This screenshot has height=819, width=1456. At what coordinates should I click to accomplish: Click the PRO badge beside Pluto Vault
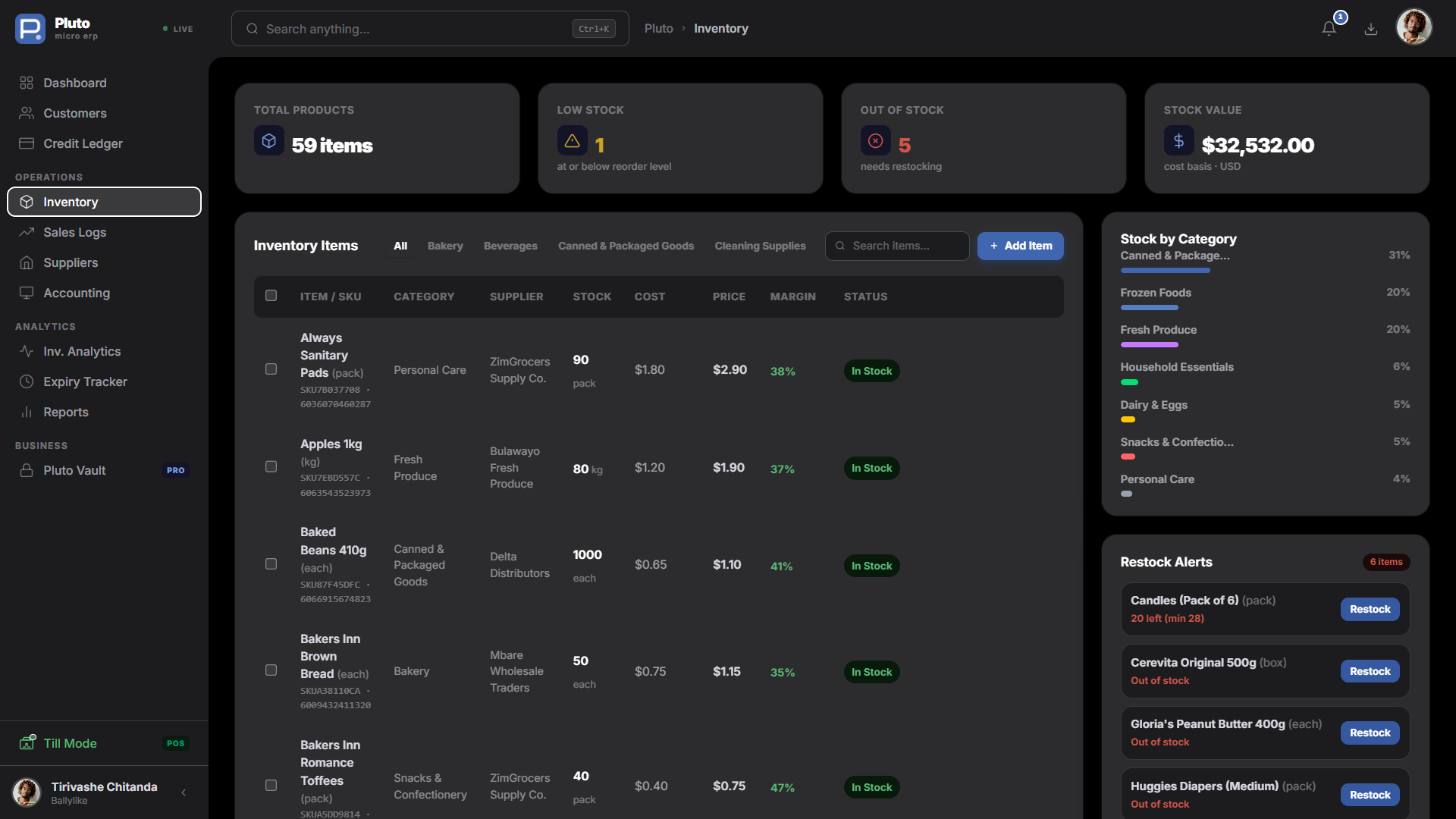click(175, 470)
